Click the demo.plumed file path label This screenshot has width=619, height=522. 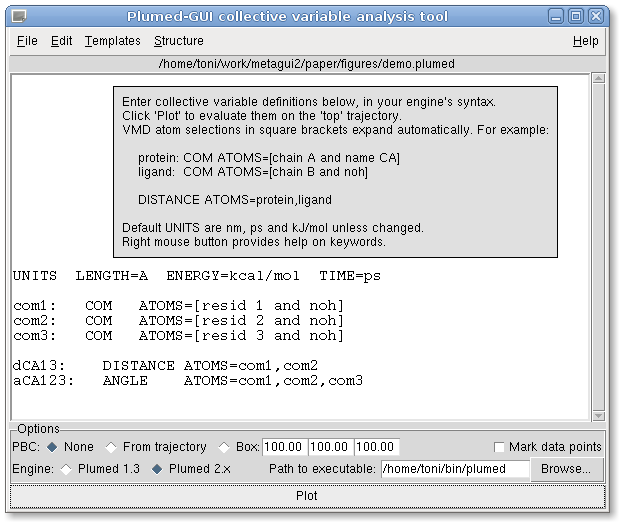click(x=307, y=64)
